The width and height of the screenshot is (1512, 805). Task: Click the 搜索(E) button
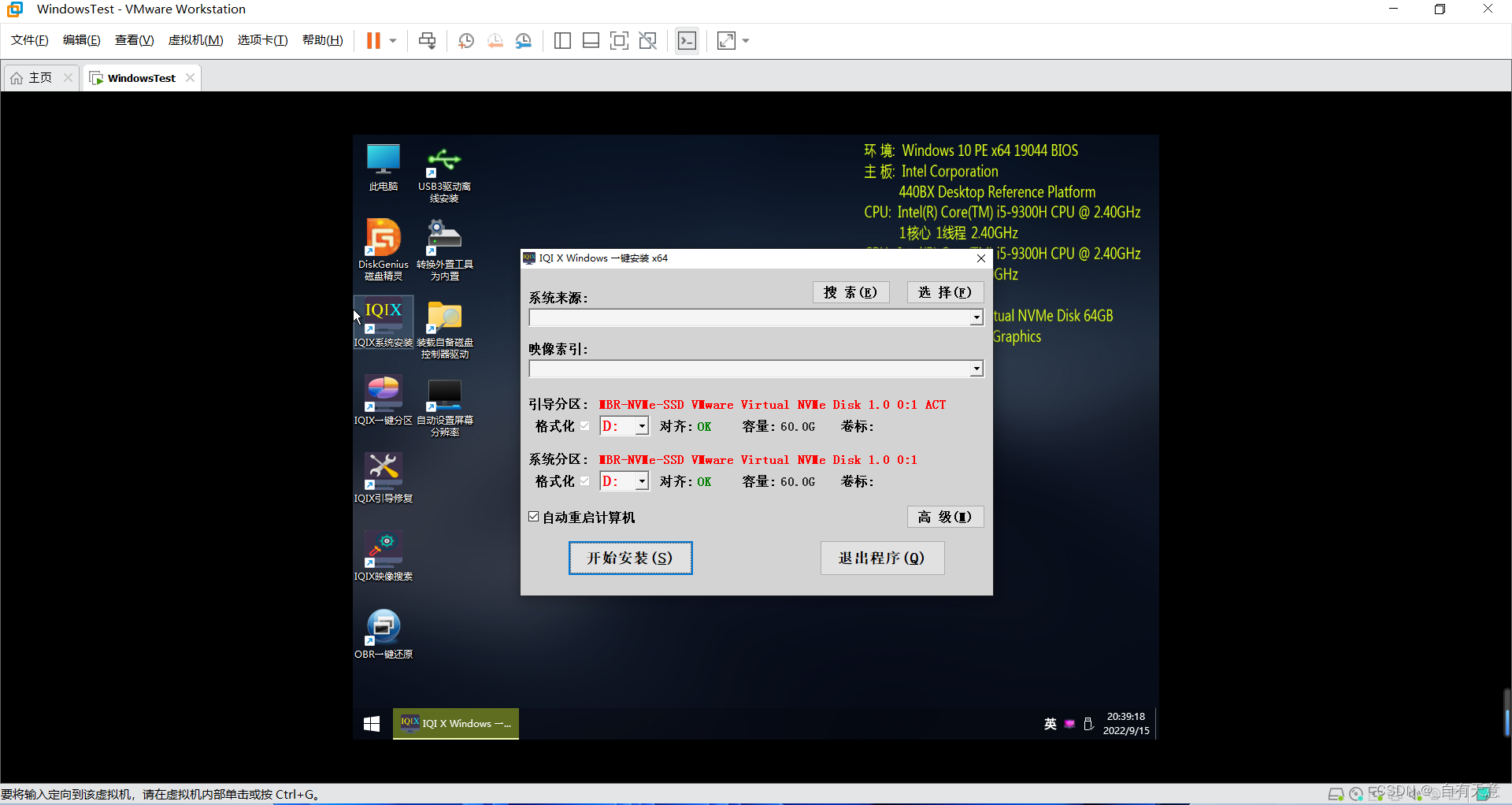pyautogui.click(x=850, y=292)
